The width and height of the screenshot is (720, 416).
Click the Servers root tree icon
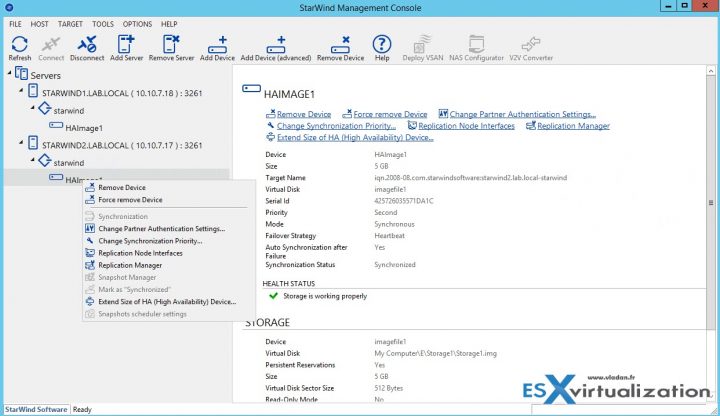click(21, 73)
